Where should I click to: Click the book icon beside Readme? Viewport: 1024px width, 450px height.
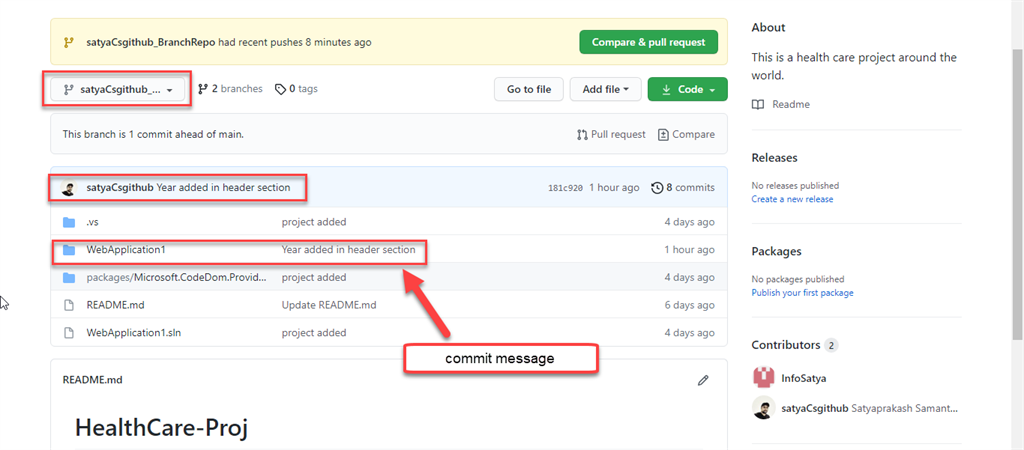pos(758,104)
